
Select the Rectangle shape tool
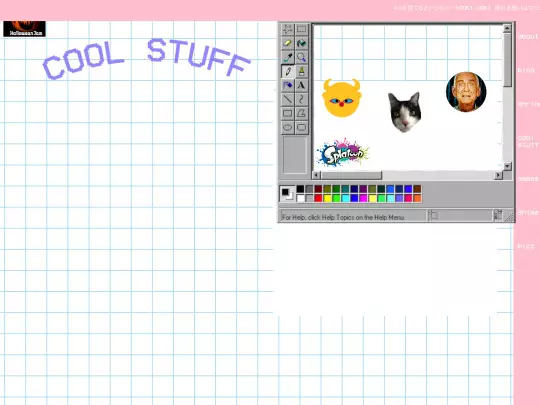(288, 113)
